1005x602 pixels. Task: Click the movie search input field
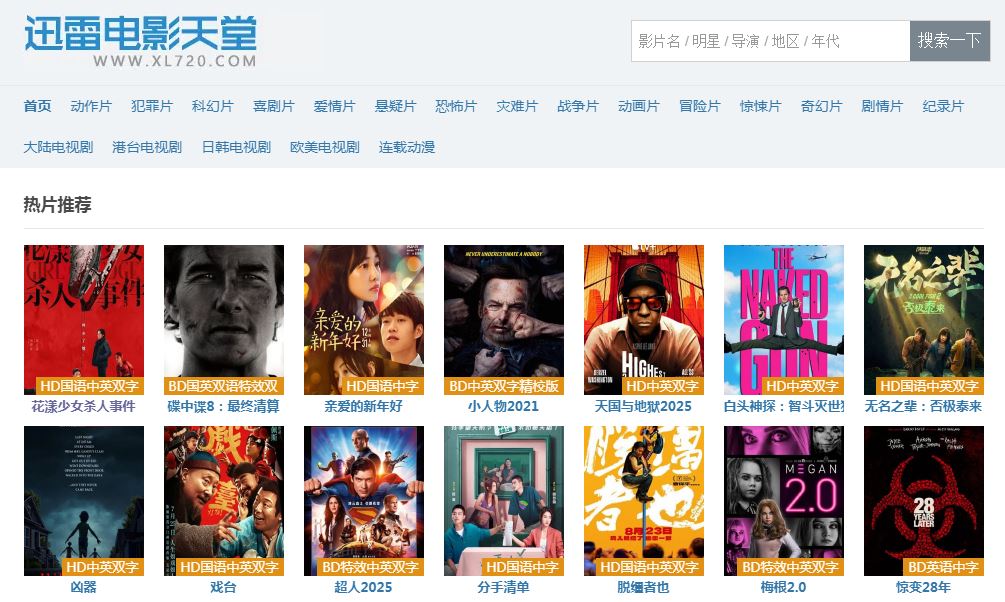(x=770, y=41)
